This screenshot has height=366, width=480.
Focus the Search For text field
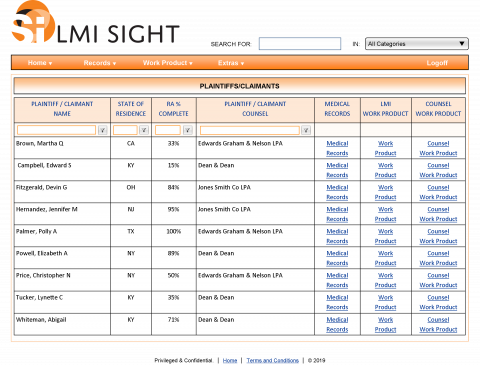(300, 44)
